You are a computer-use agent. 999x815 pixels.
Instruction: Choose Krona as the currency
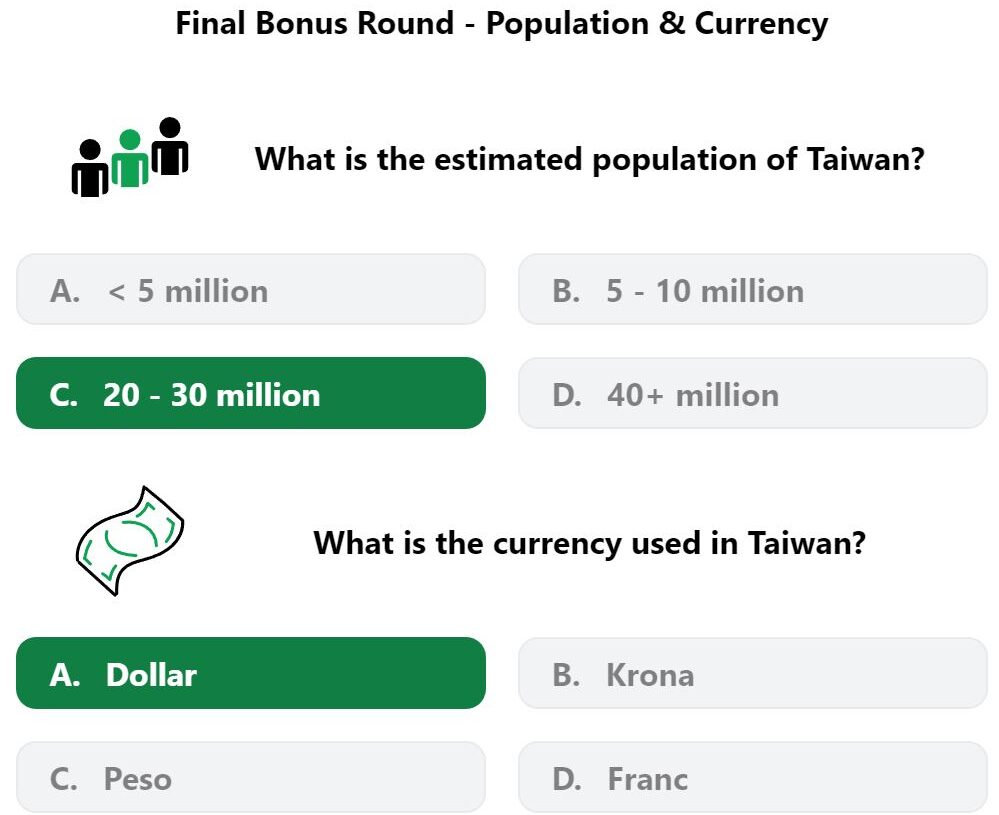click(x=753, y=673)
